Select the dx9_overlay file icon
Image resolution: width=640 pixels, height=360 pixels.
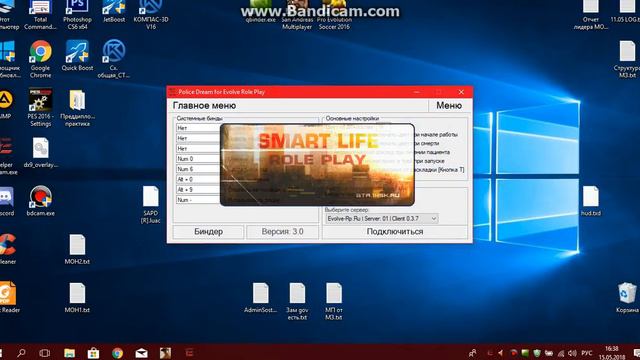40,153
